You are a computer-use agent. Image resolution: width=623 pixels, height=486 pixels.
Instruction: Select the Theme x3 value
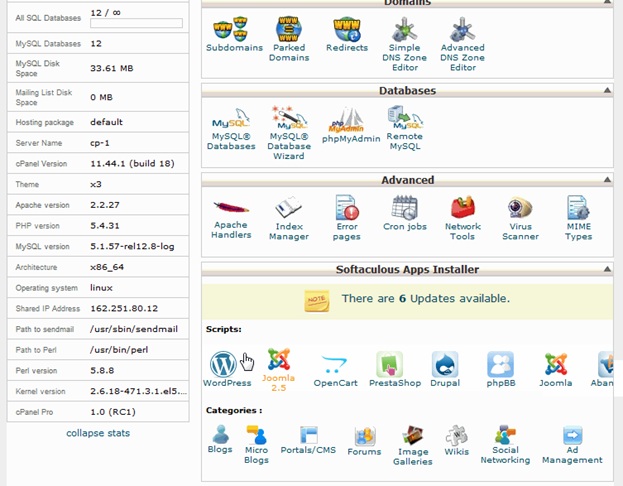[96, 184]
